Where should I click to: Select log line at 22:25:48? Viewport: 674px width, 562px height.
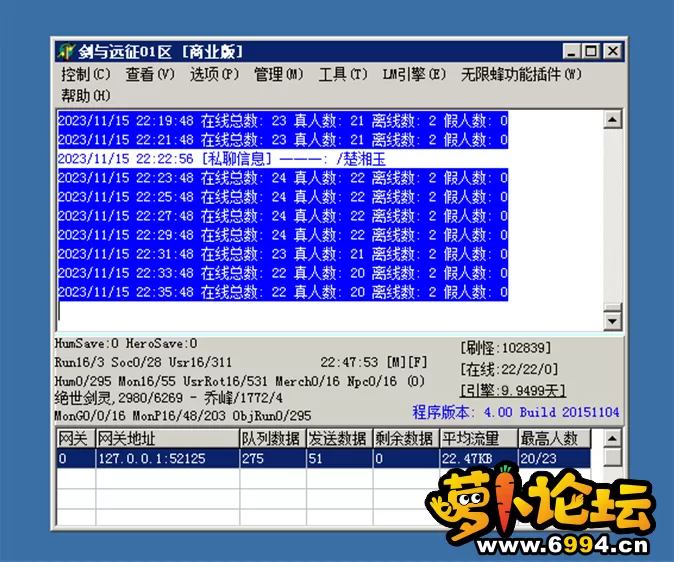click(x=283, y=197)
